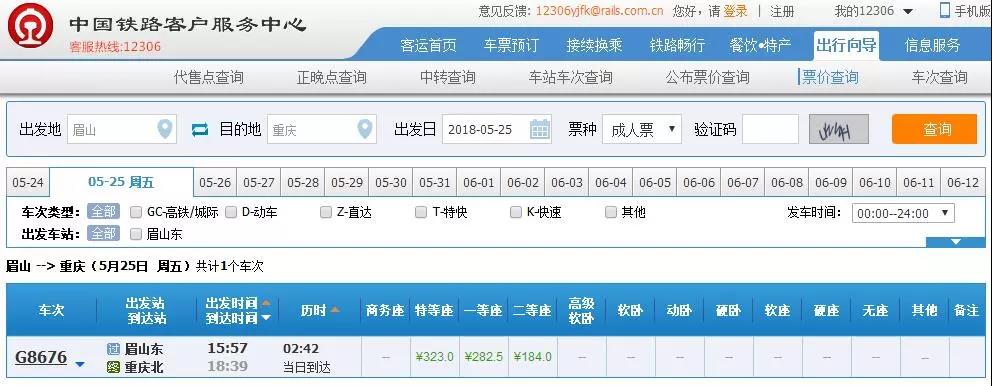
Task: Click the departure station location pin icon
Action: (x=164, y=130)
